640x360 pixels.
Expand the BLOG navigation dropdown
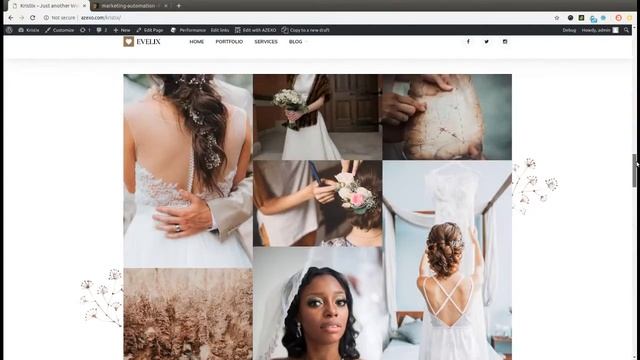coord(297,42)
